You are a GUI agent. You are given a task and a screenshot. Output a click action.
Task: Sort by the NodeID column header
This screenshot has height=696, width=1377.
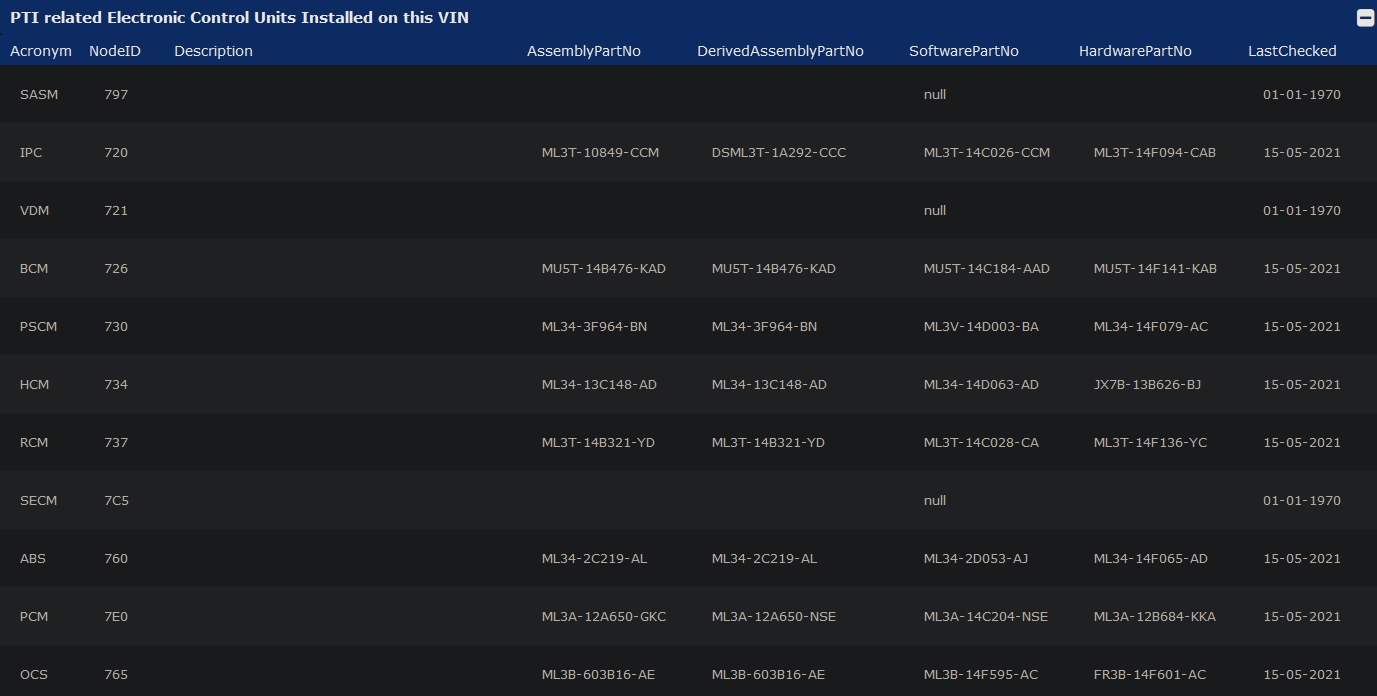pyautogui.click(x=115, y=51)
